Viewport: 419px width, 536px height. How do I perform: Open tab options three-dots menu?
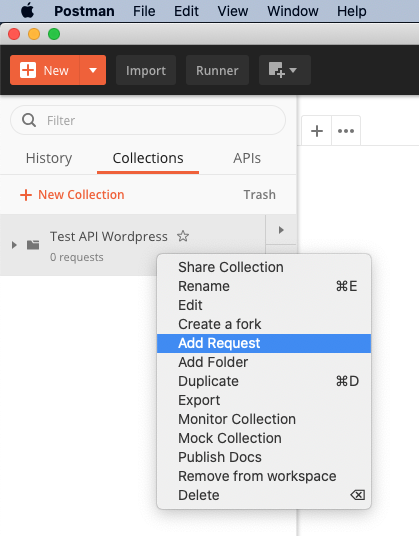(346, 131)
